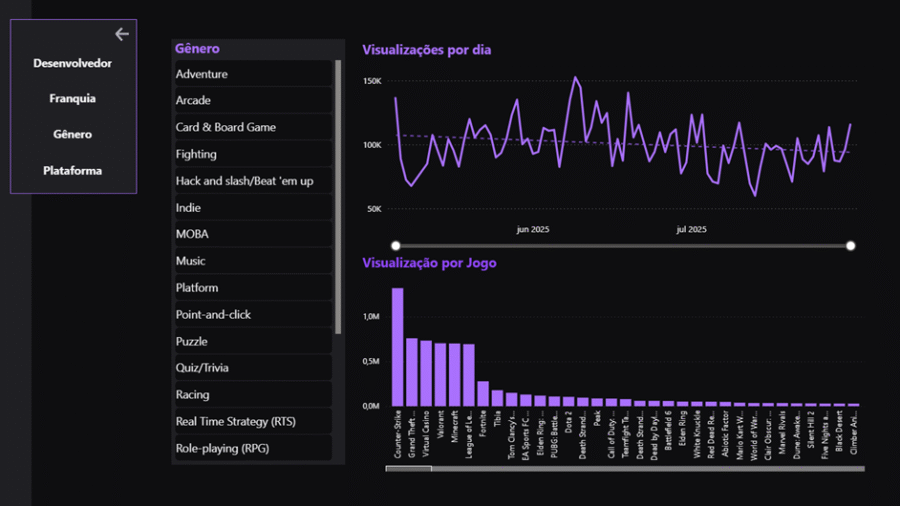Select the Gênero navigation option
Image resolution: width=900 pixels, height=506 pixels.
pos(72,135)
